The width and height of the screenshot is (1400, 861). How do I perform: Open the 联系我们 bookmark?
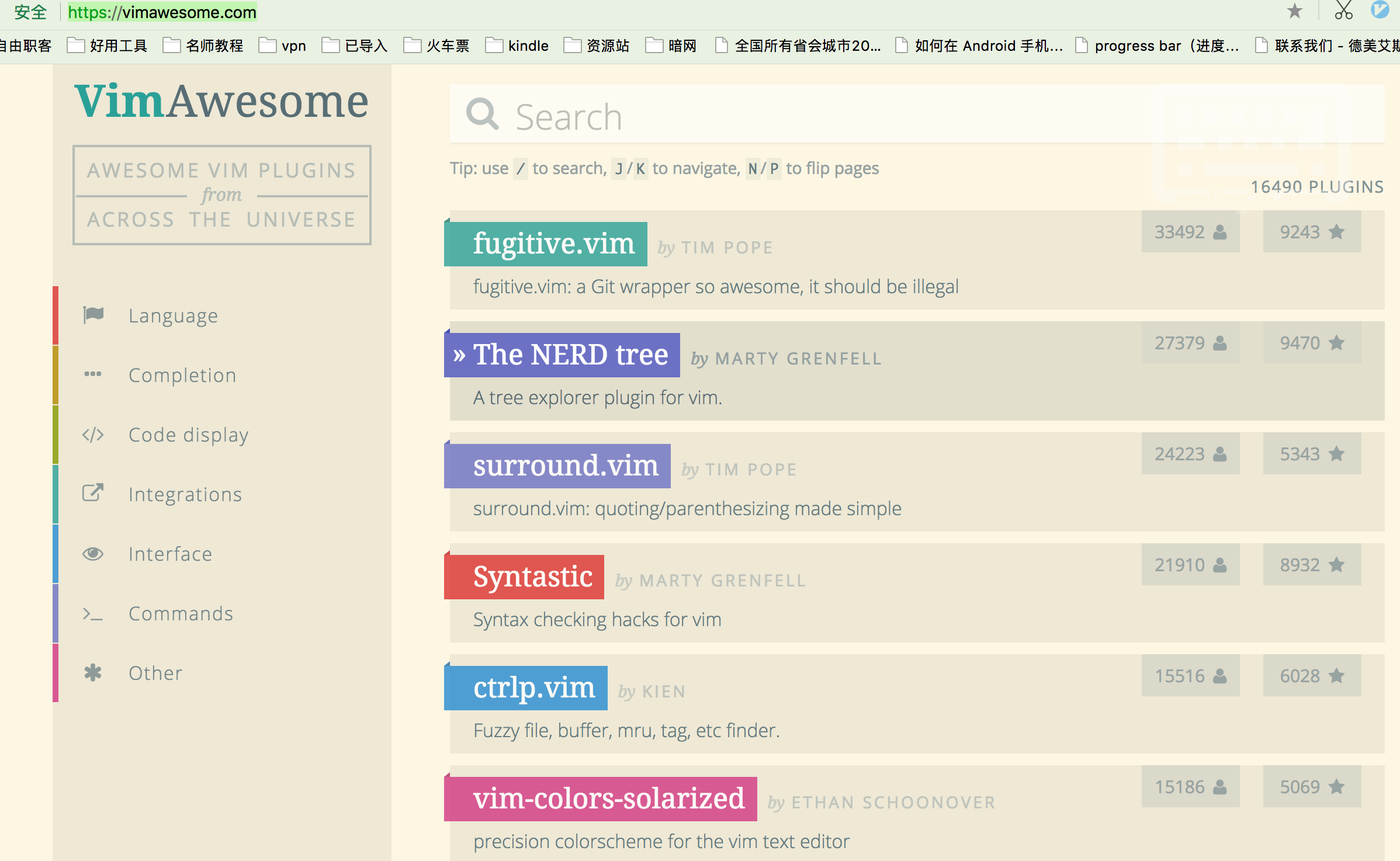[1328, 46]
